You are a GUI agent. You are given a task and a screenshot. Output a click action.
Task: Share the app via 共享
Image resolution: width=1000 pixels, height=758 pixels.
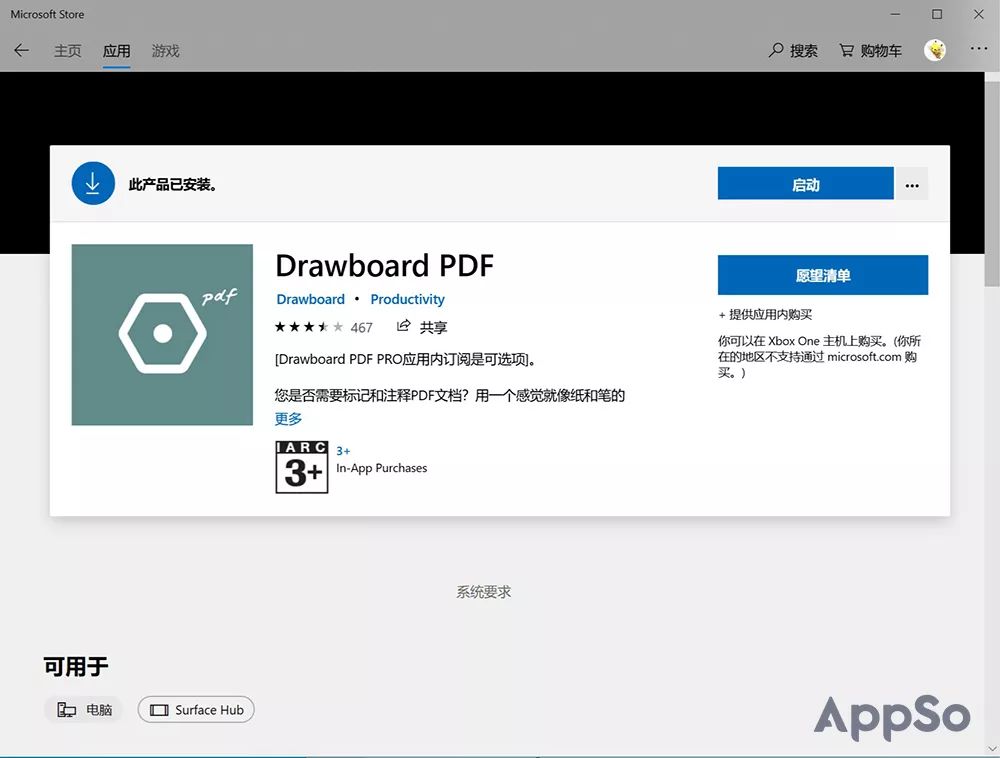(422, 327)
